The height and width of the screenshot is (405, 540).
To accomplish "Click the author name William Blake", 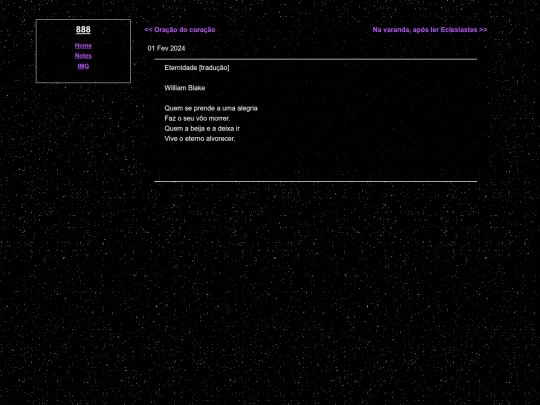I will click(185, 88).
